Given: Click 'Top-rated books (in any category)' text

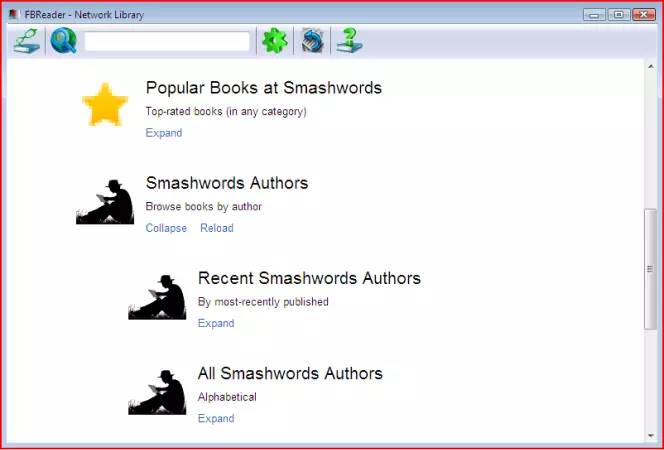Looking at the screenshot, I should pyautogui.click(x=226, y=112).
